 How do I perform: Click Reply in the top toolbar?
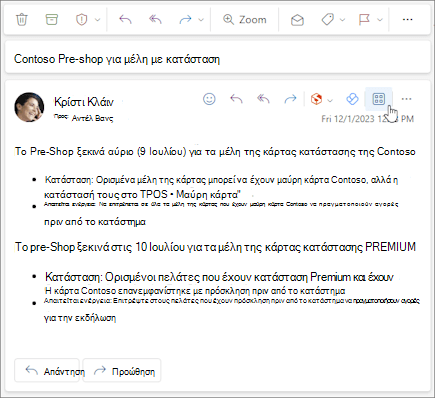[125, 20]
